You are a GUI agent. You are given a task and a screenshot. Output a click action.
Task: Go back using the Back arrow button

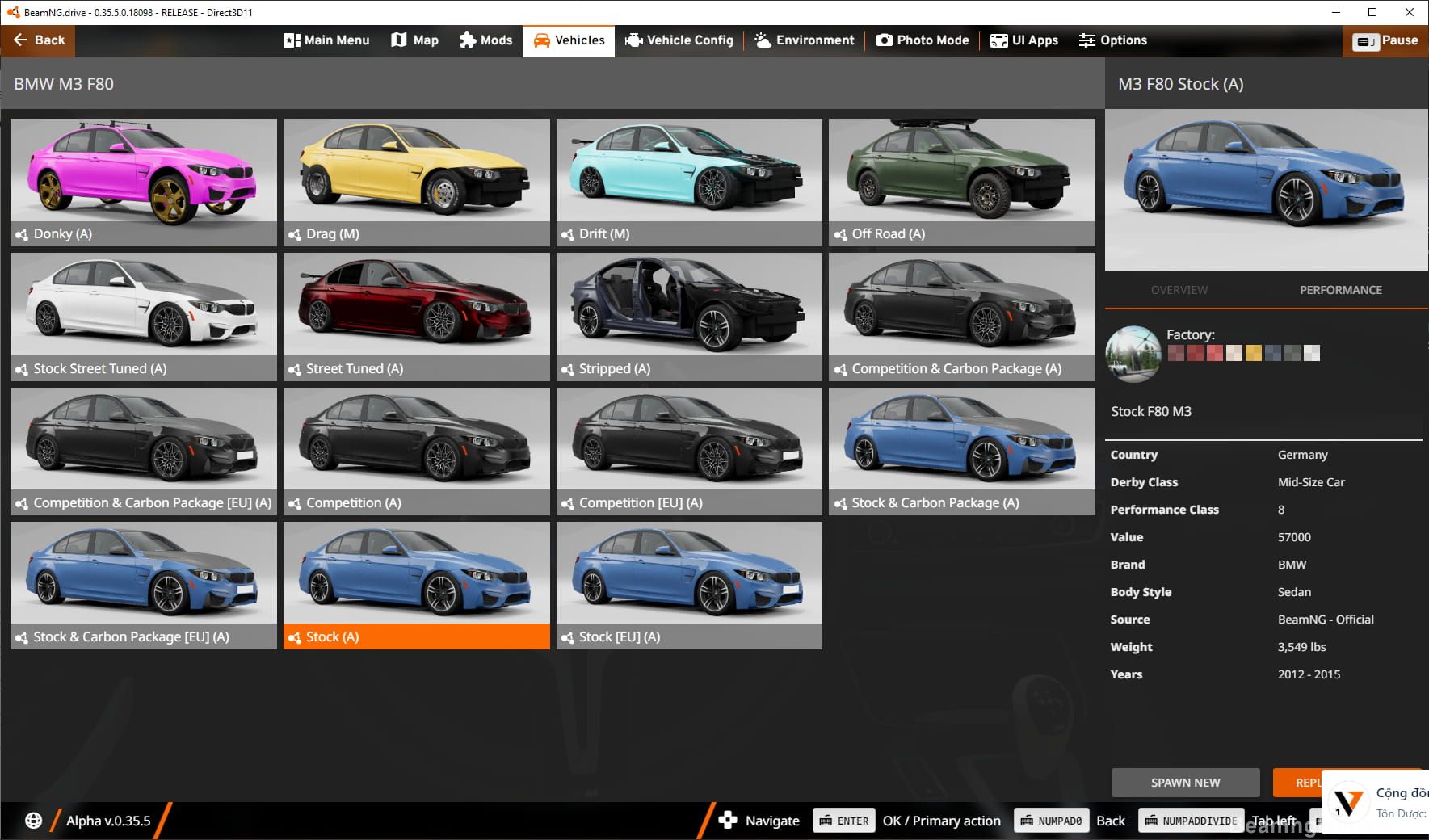pos(38,40)
